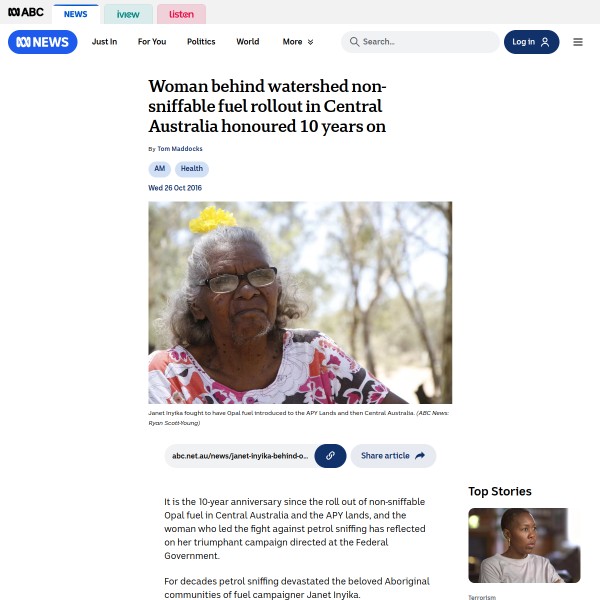This screenshot has width=600, height=600.
Task: Open author Tom Maddocks link
Action: tap(180, 148)
